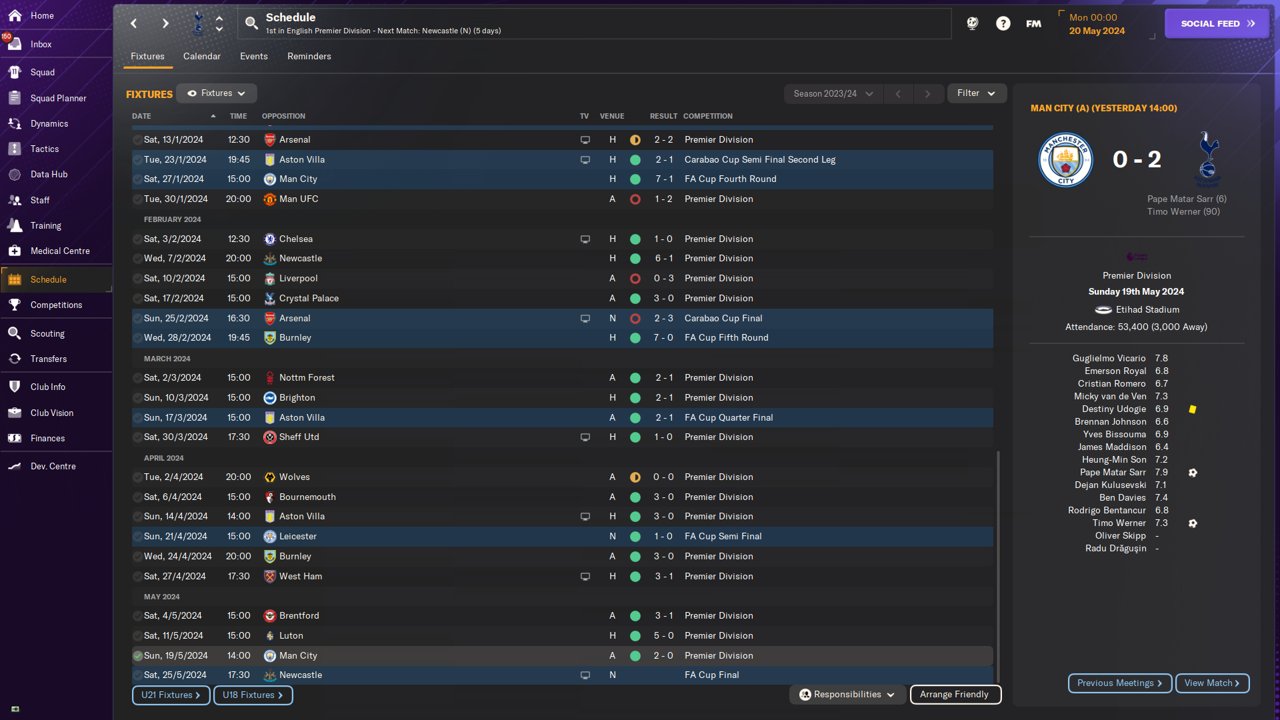Click the Tottenham club badge in top bar

[x=197, y=22]
